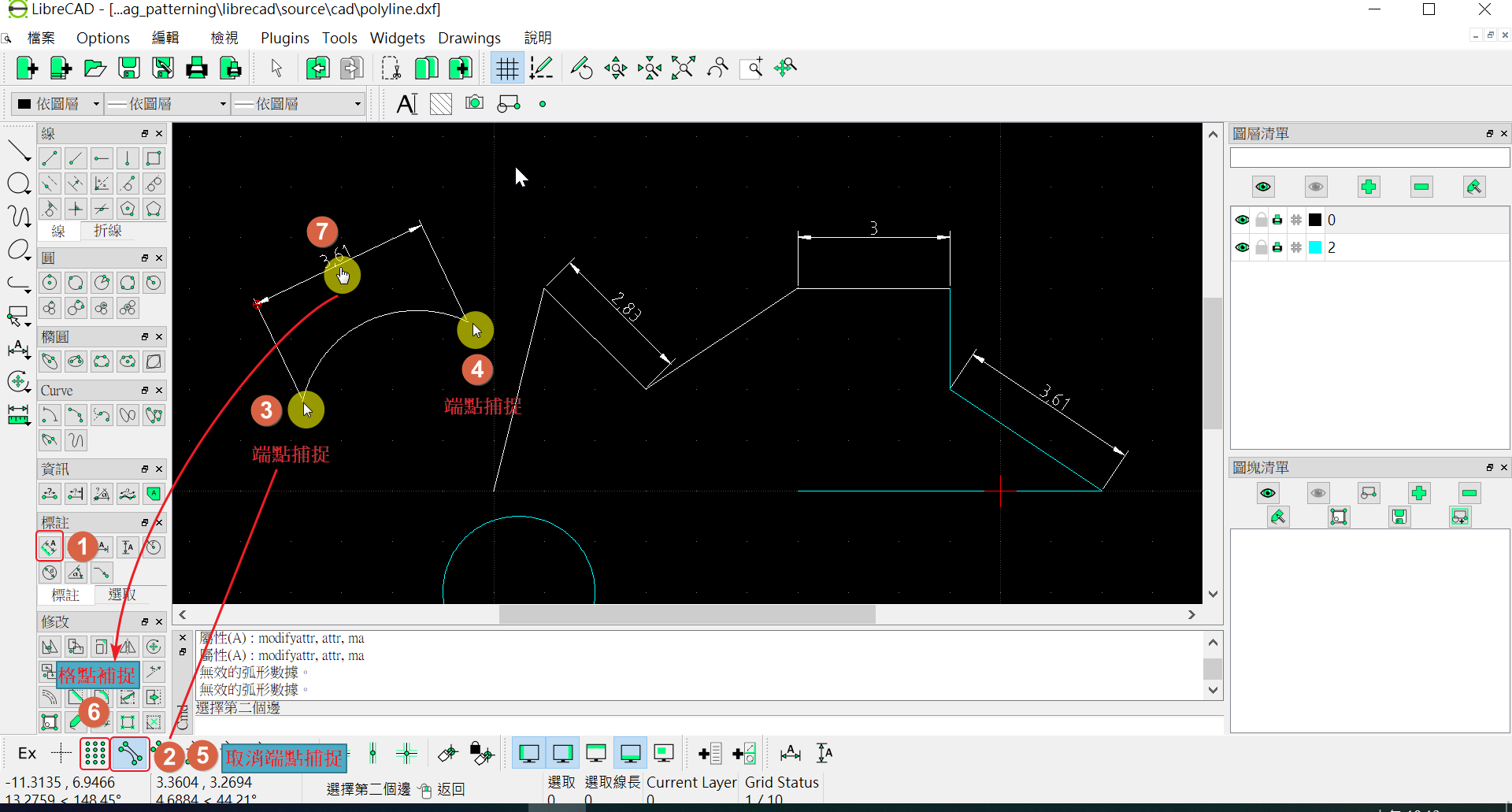Open the circle tools flyout
1512x812 pixels.
(19, 184)
